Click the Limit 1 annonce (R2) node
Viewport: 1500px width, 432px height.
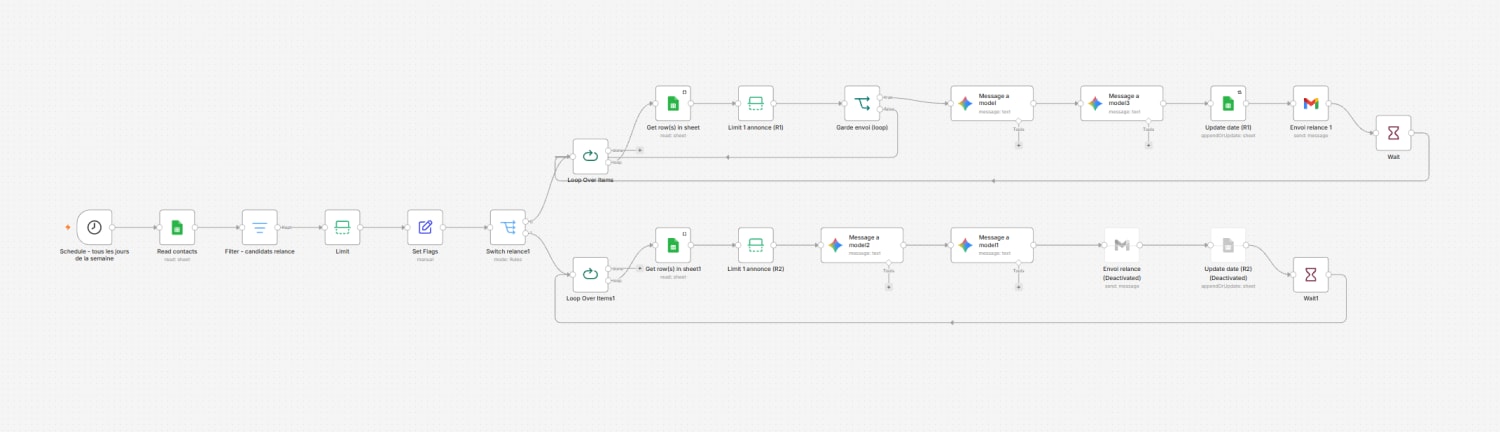(756, 245)
